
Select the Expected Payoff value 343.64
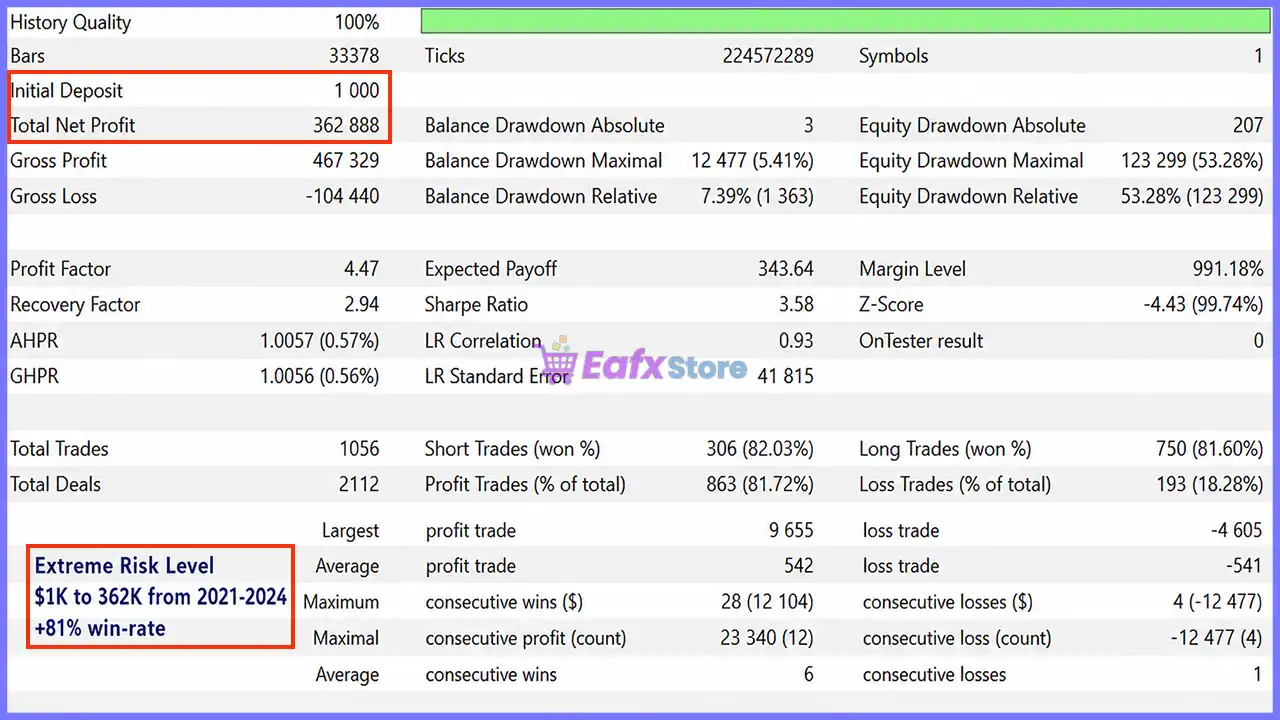tap(786, 269)
